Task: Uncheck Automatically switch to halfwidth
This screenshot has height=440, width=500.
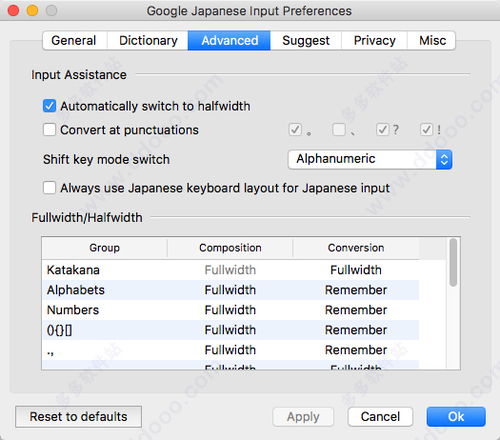Action: tap(49, 106)
